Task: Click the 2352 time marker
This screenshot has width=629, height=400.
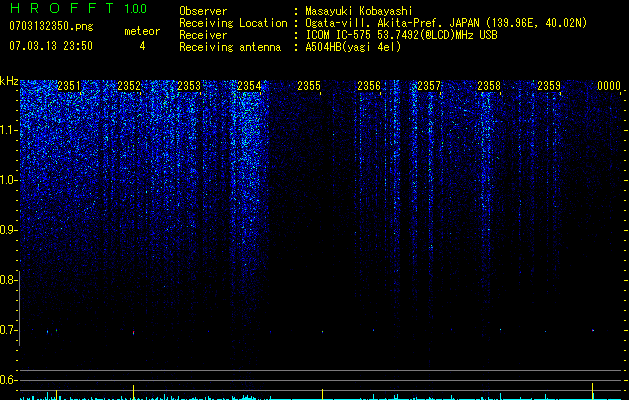Action: click(x=129, y=86)
